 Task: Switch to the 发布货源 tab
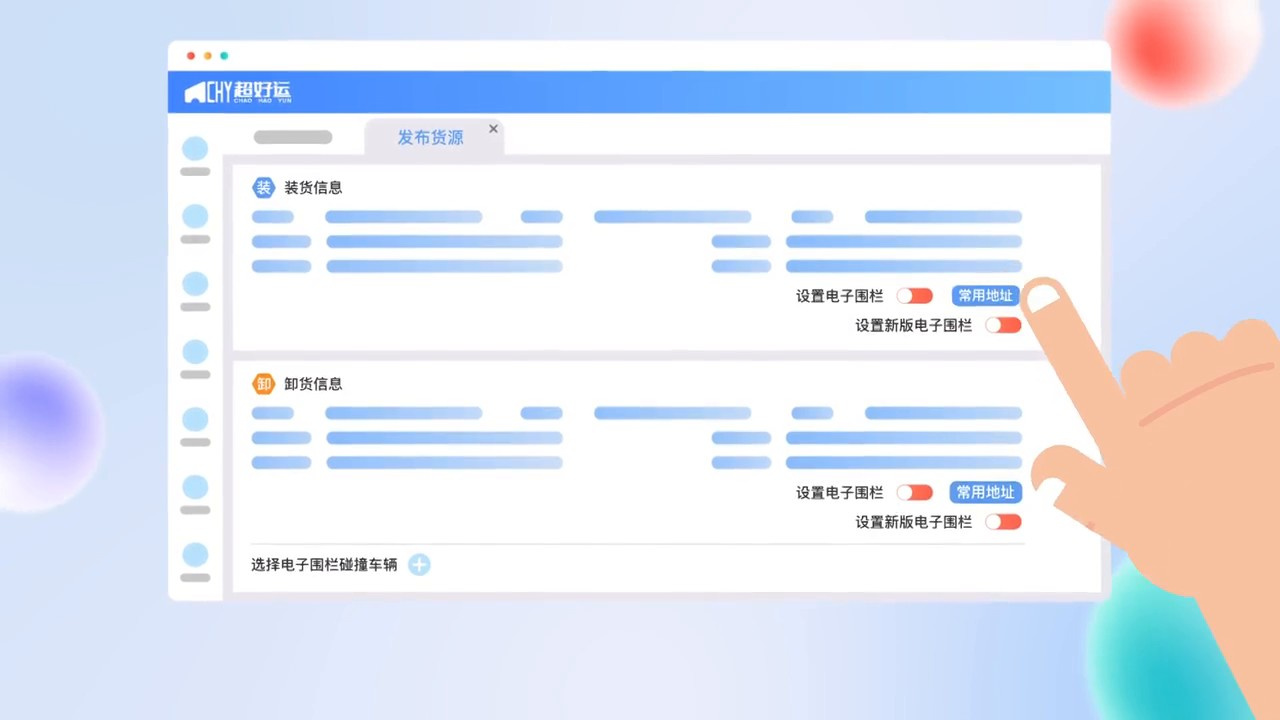coord(430,138)
